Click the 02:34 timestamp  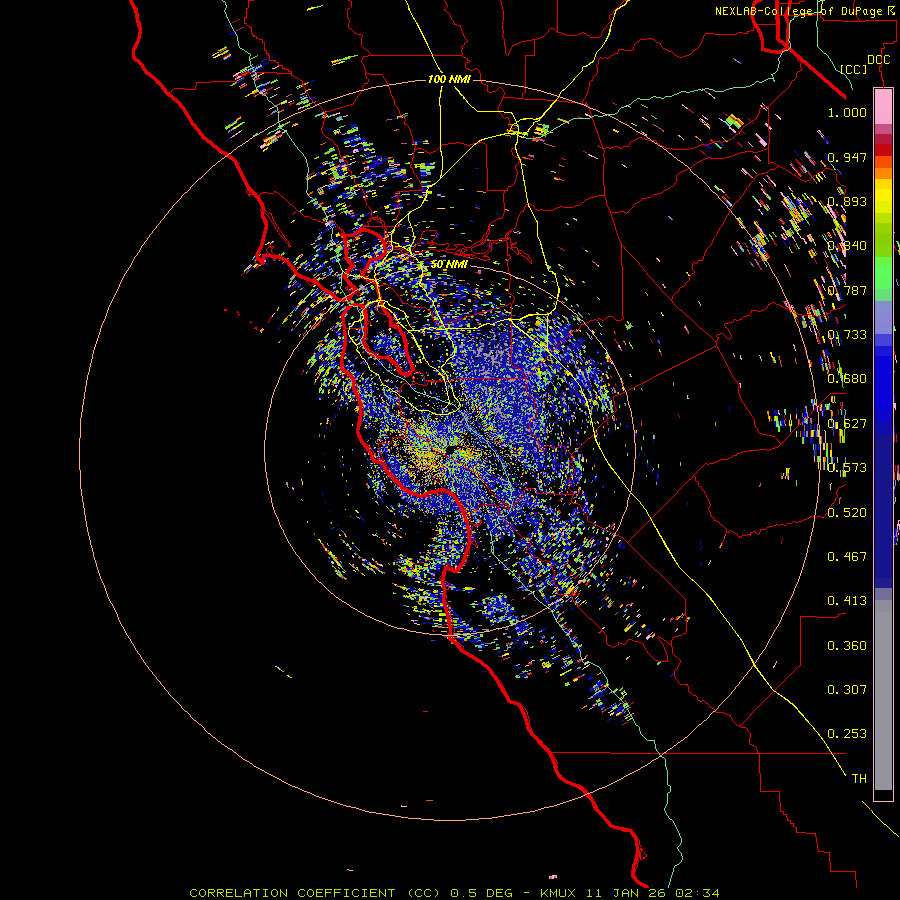coord(697,893)
